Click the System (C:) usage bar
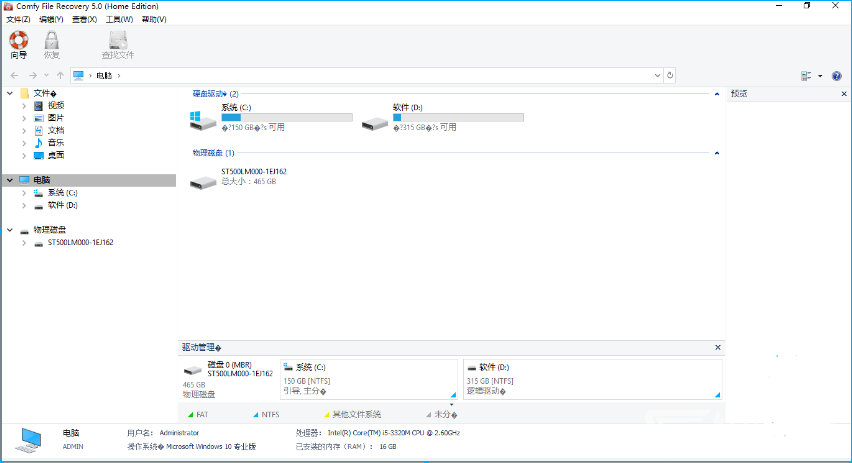 [287, 117]
